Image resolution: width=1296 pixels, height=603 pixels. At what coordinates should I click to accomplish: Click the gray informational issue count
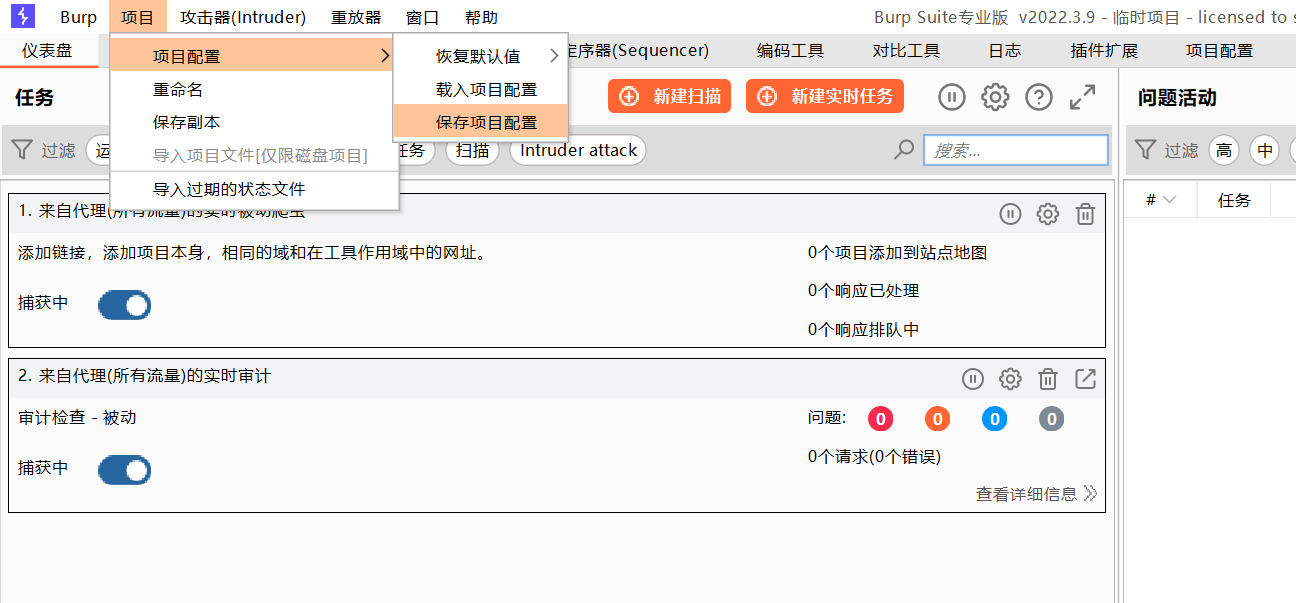(x=1051, y=419)
